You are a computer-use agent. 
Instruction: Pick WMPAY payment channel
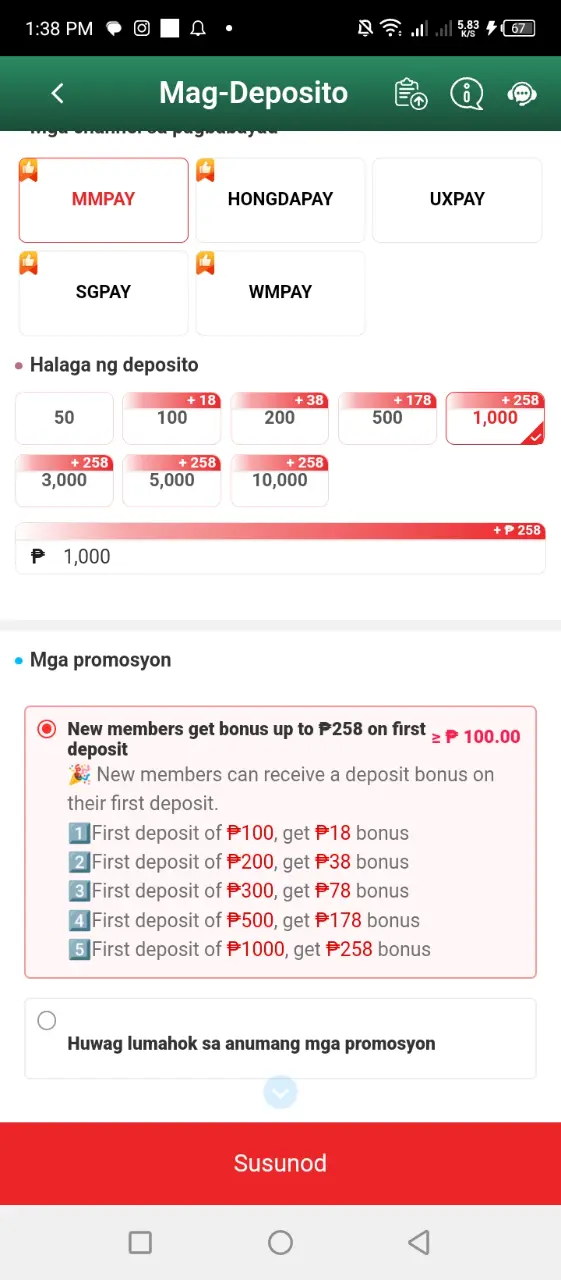tap(280, 293)
